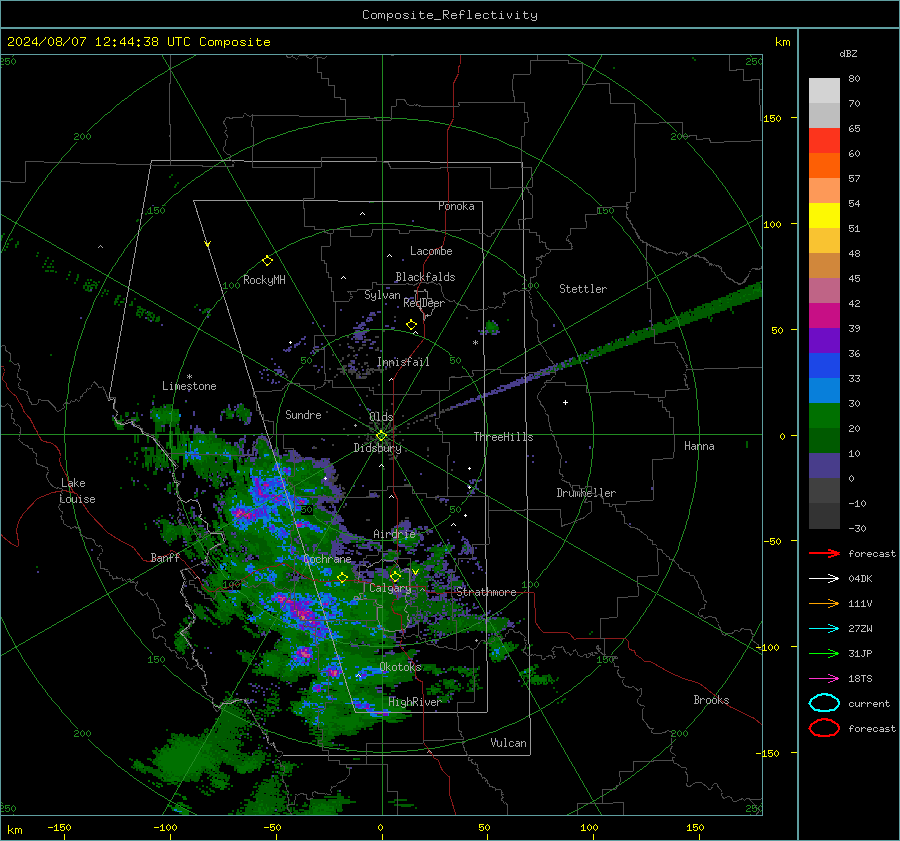Image resolution: width=900 pixels, height=841 pixels.
Task: Click the Calgary label
Action: [x=390, y=588]
